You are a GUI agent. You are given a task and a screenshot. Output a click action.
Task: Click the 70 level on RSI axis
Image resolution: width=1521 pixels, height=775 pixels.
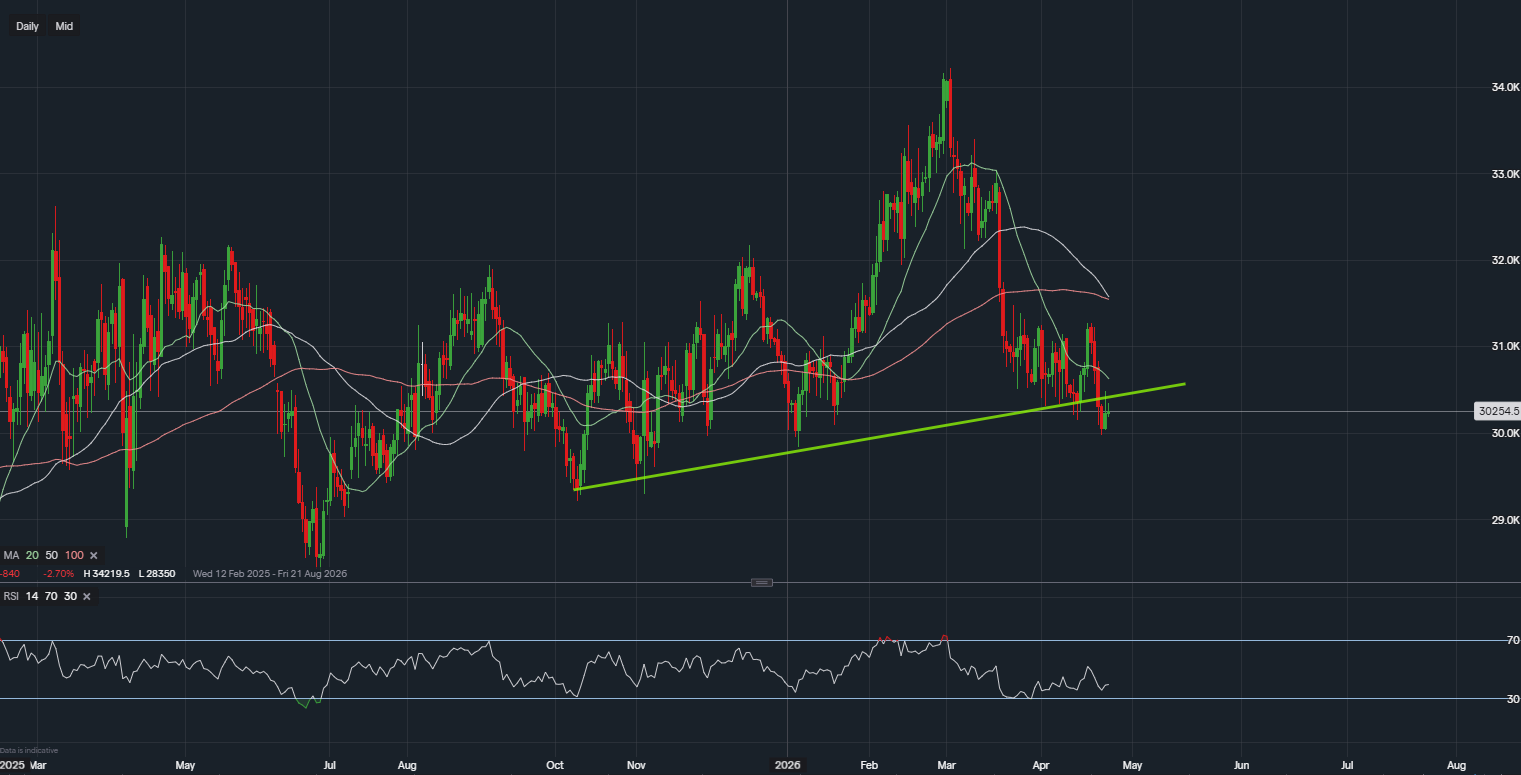[x=1513, y=640]
